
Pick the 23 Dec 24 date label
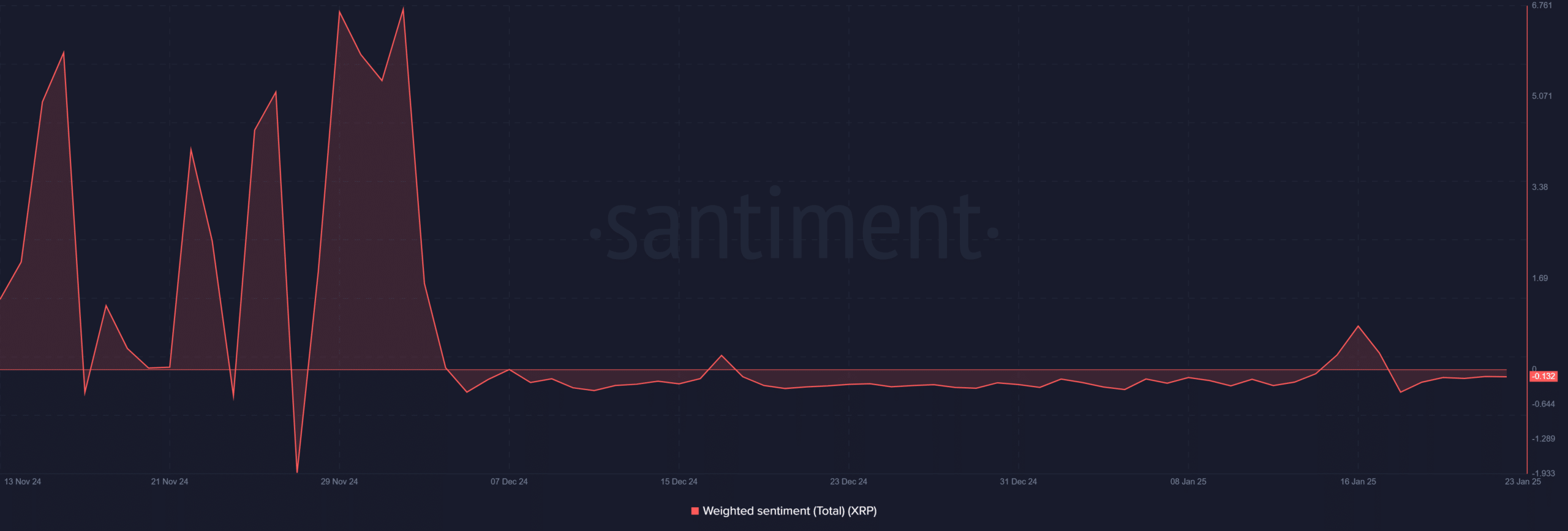pyautogui.click(x=848, y=481)
